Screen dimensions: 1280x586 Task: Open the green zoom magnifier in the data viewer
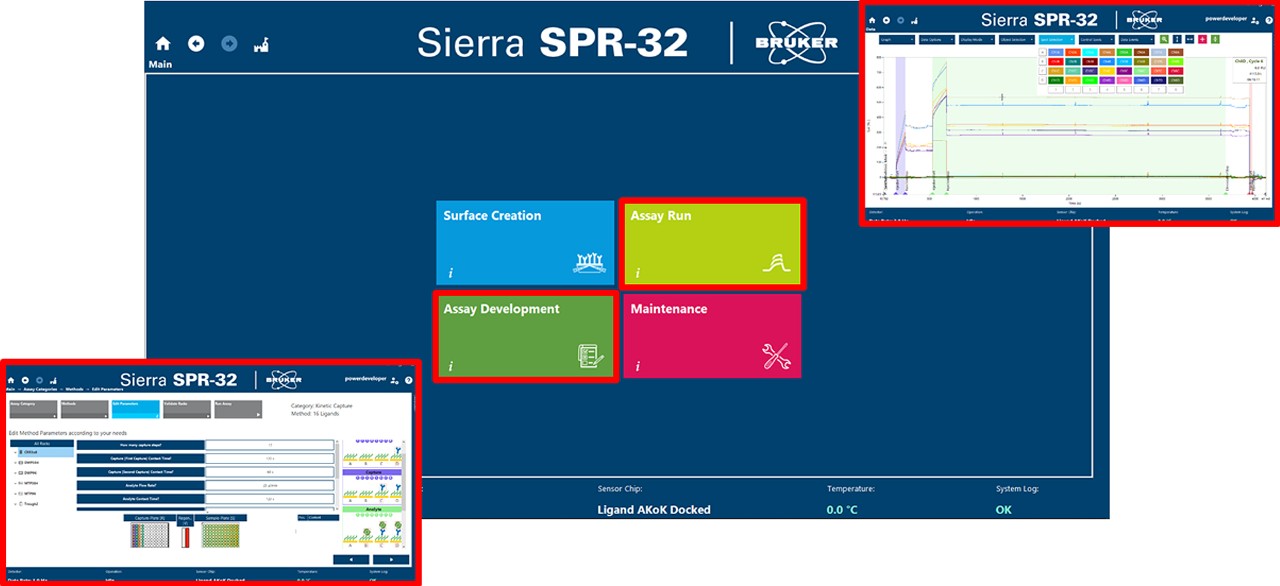[x=1163, y=39]
